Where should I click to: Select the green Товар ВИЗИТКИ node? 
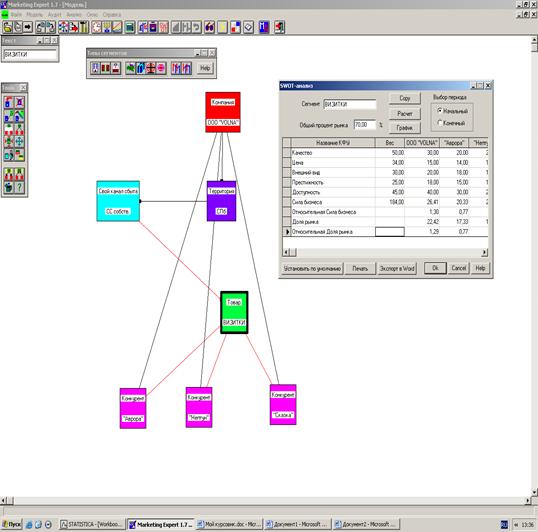click(x=234, y=312)
